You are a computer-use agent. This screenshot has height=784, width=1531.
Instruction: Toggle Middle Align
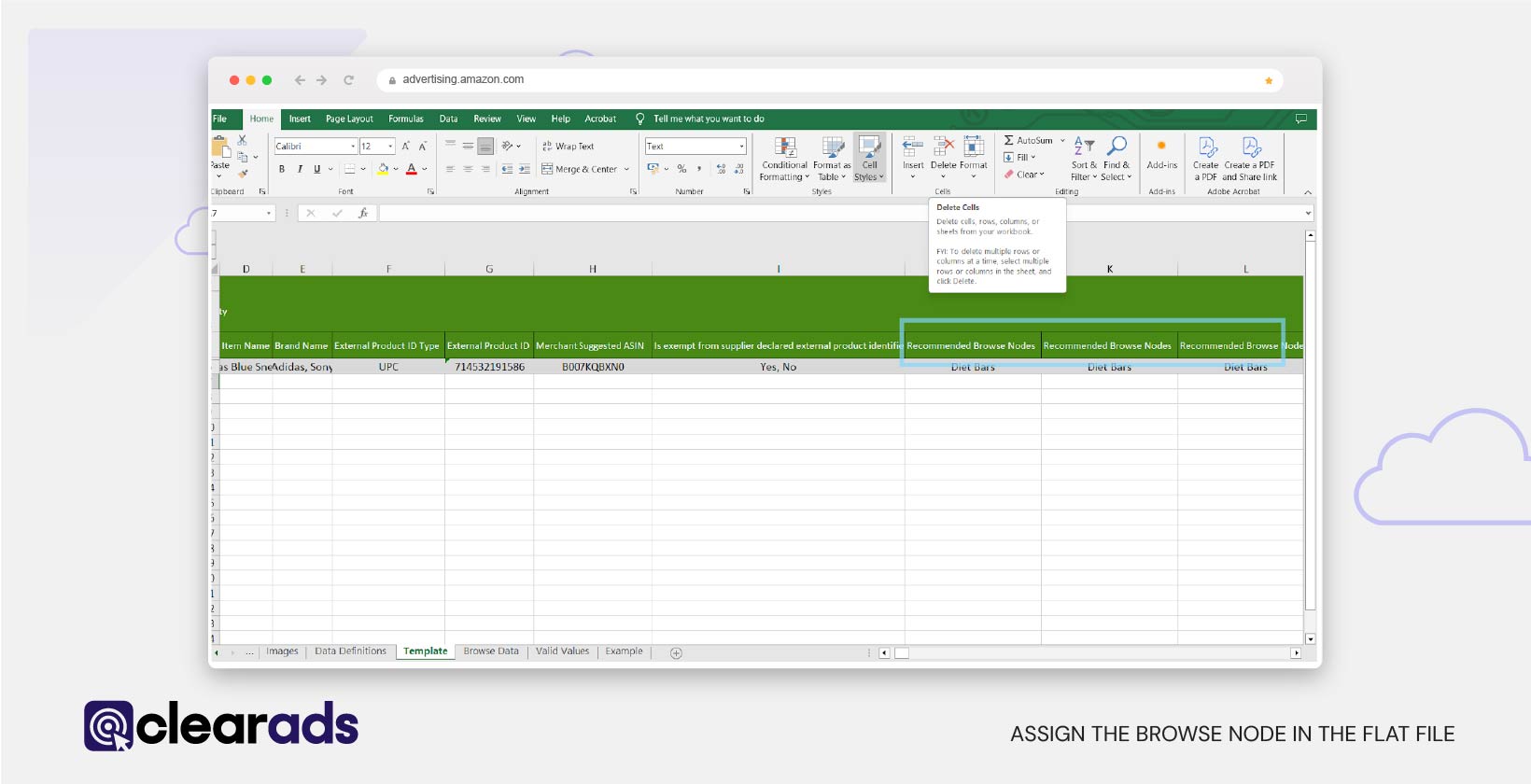point(468,146)
